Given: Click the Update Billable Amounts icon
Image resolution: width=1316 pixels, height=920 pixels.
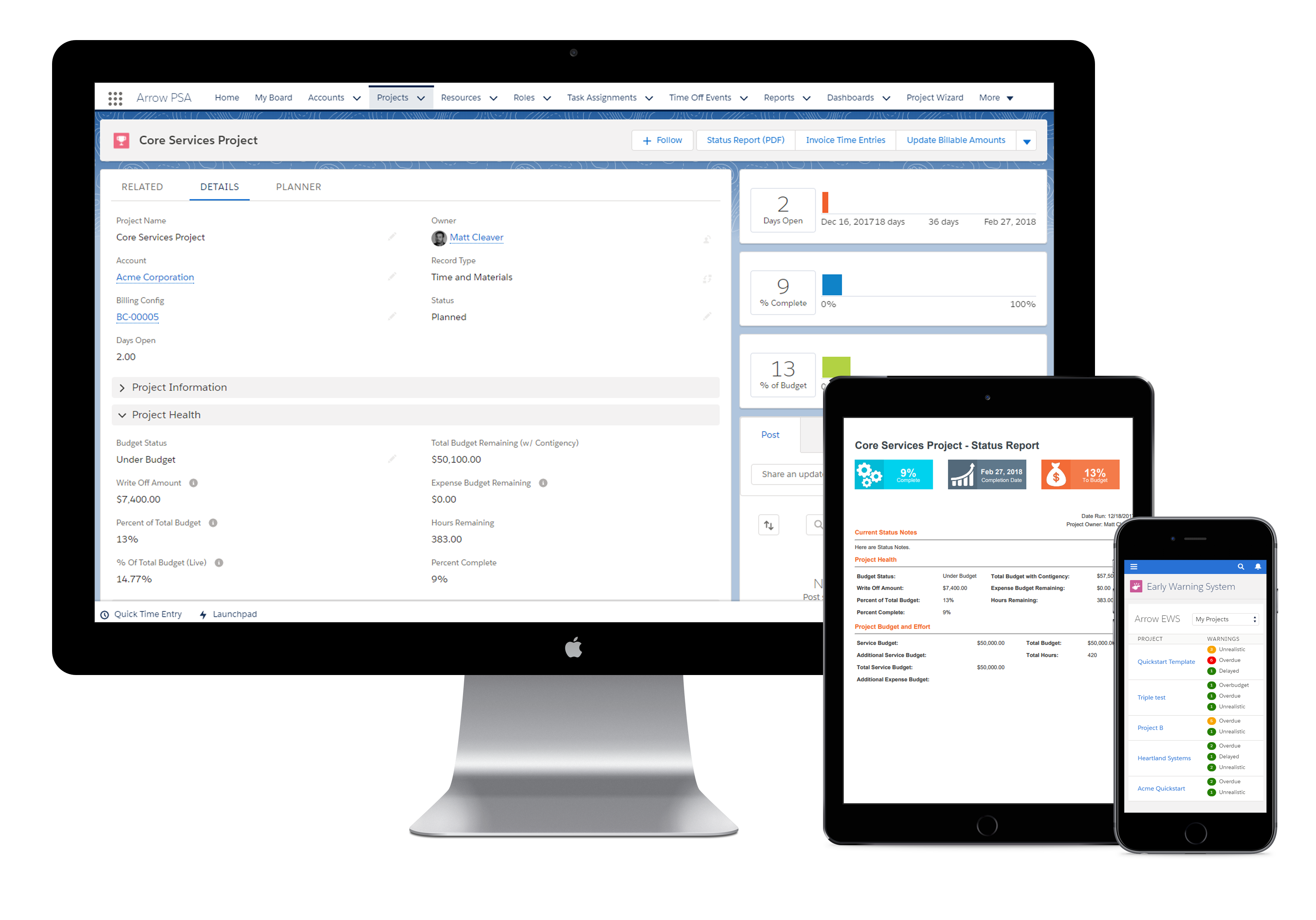Looking at the screenshot, I should (x=955, y=140).
